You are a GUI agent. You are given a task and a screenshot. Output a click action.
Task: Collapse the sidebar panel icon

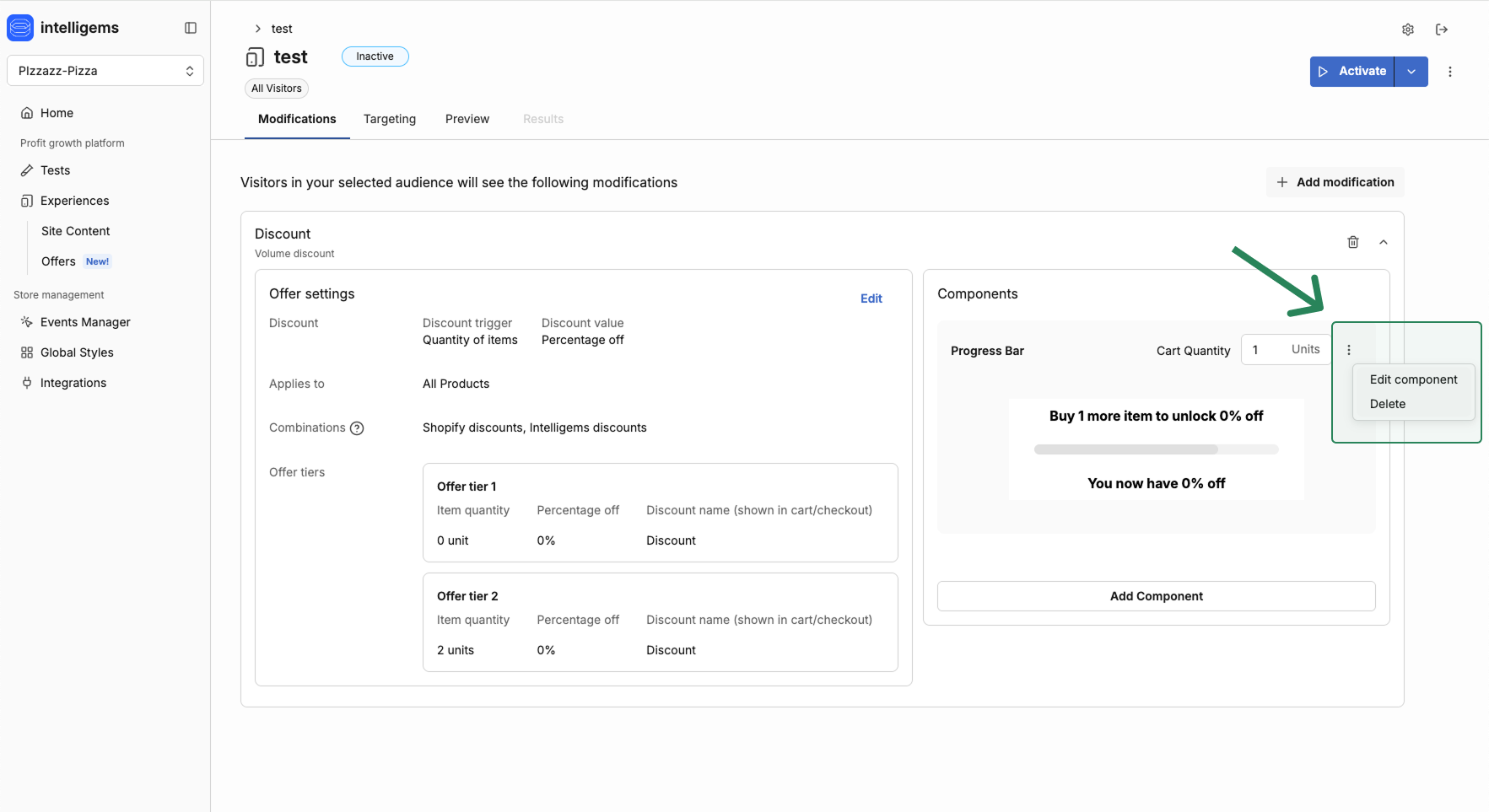[x=191, y=28]
